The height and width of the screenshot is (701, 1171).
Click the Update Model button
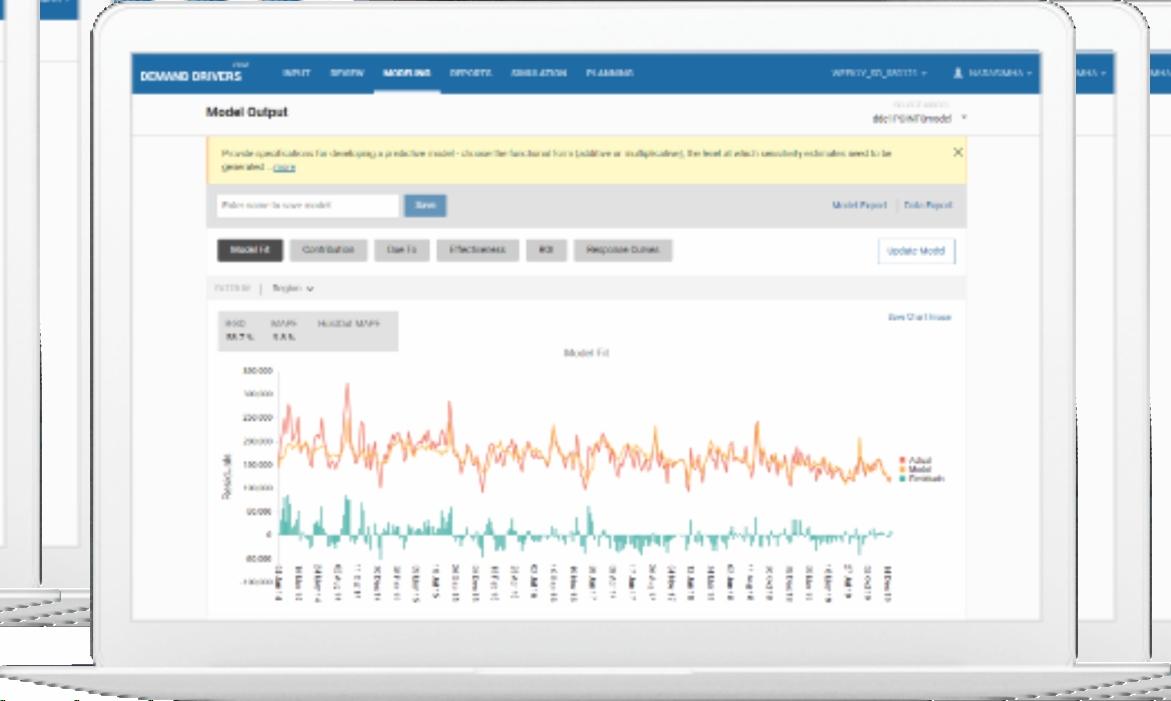(x=916, y=251)
